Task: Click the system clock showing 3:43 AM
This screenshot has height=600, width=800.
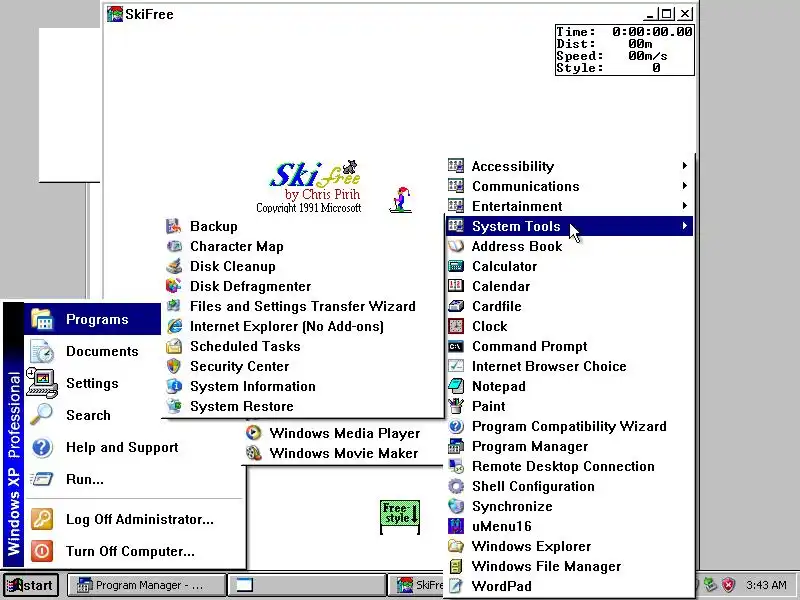Action: click(x=766, y=585)
